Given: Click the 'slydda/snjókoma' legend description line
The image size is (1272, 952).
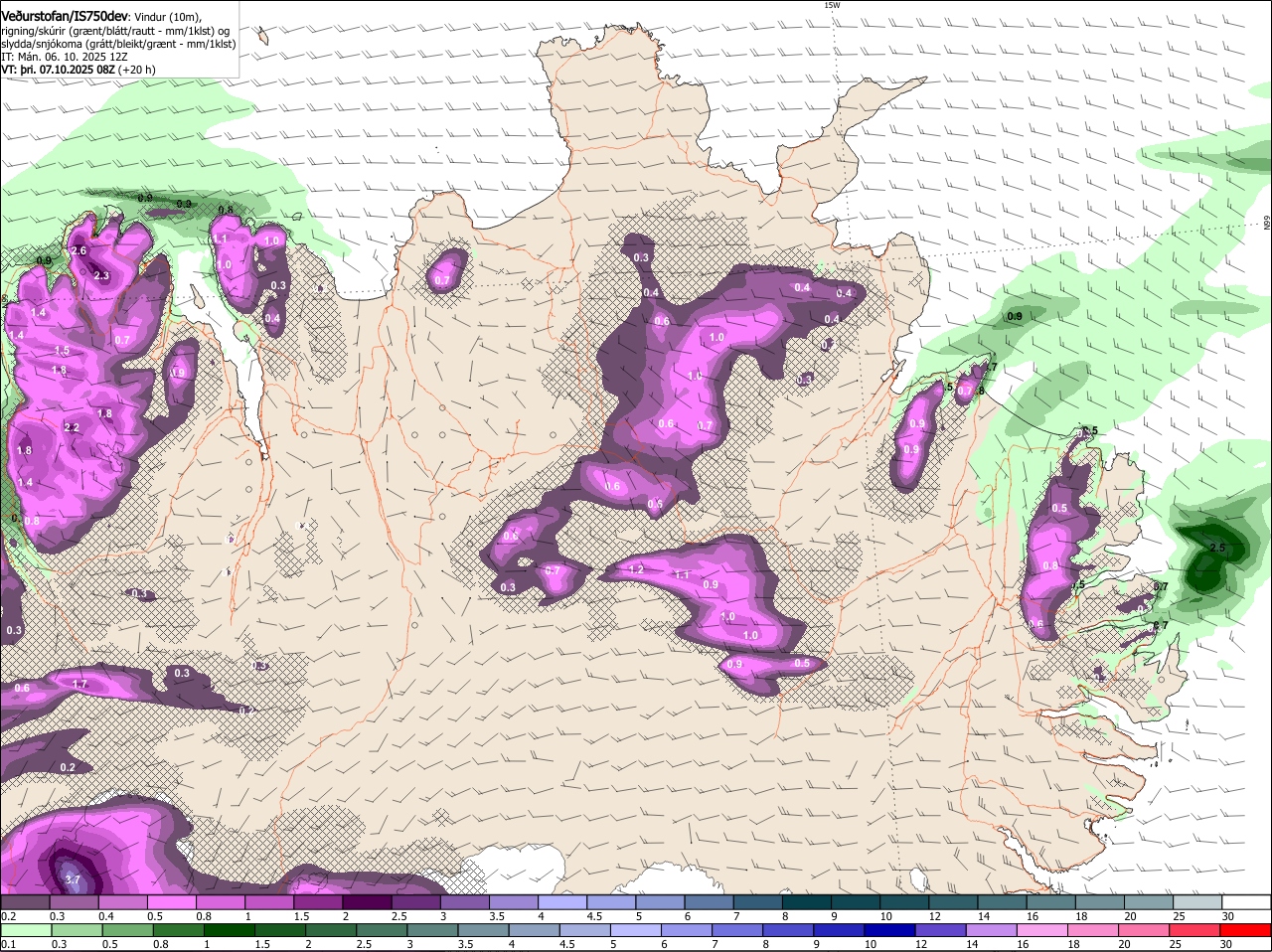Looking at the screenshot, I should pyautogui.click(x=118, y=44).
